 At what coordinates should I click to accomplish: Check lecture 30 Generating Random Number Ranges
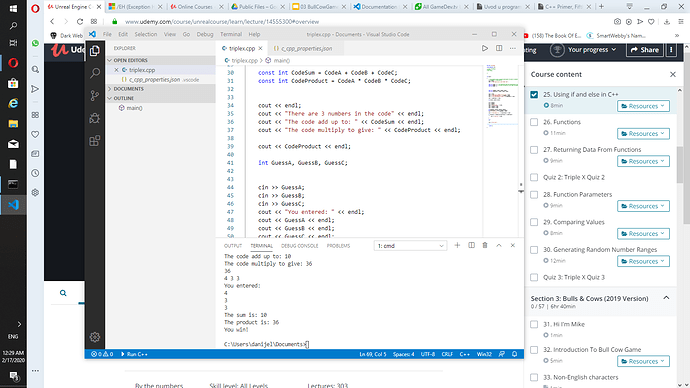pyautogui.click(x=534, y=250)
